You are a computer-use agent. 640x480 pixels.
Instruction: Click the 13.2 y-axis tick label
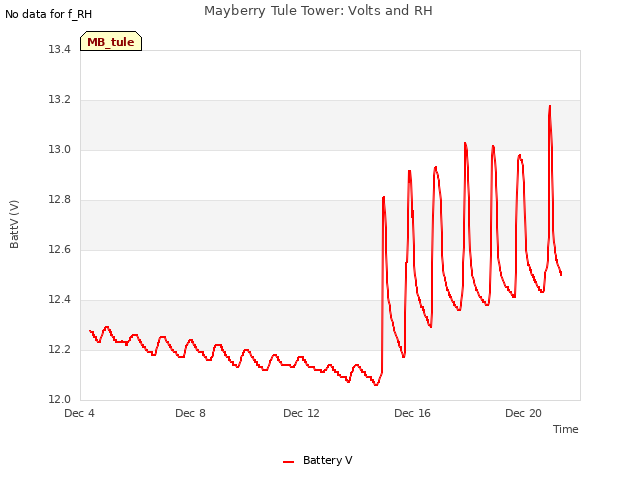point(60,100)
